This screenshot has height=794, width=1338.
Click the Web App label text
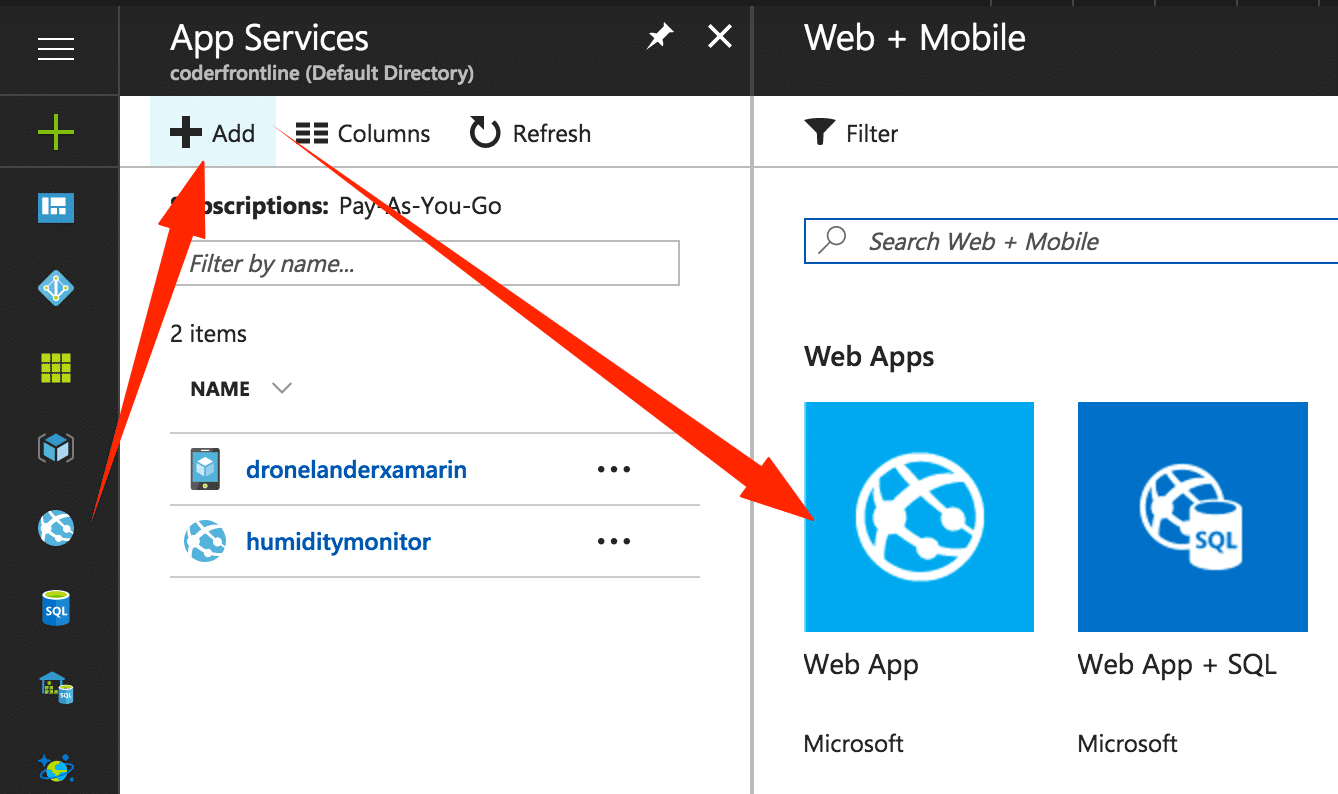[861, 665]
